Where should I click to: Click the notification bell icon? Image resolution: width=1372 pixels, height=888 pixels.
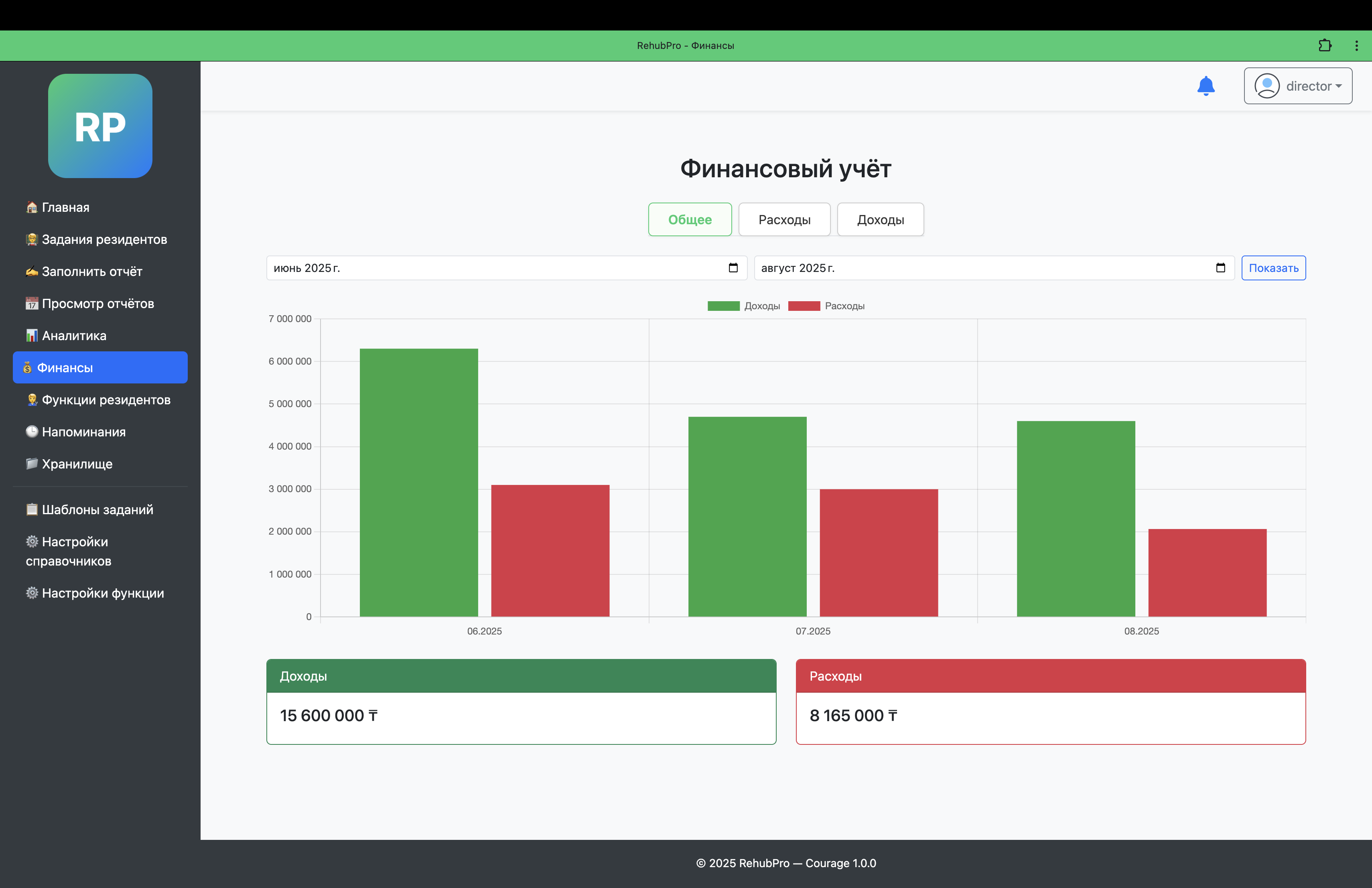[1206, 86]
